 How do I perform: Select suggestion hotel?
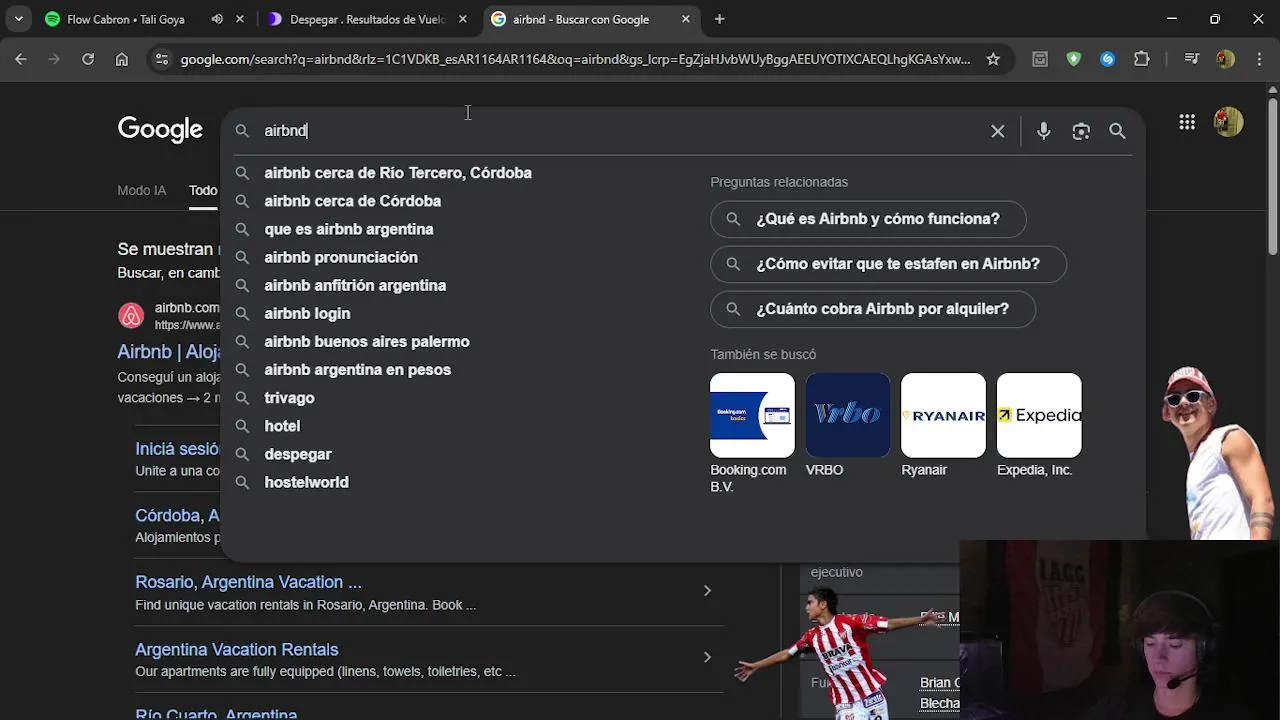tap(282, 425)
